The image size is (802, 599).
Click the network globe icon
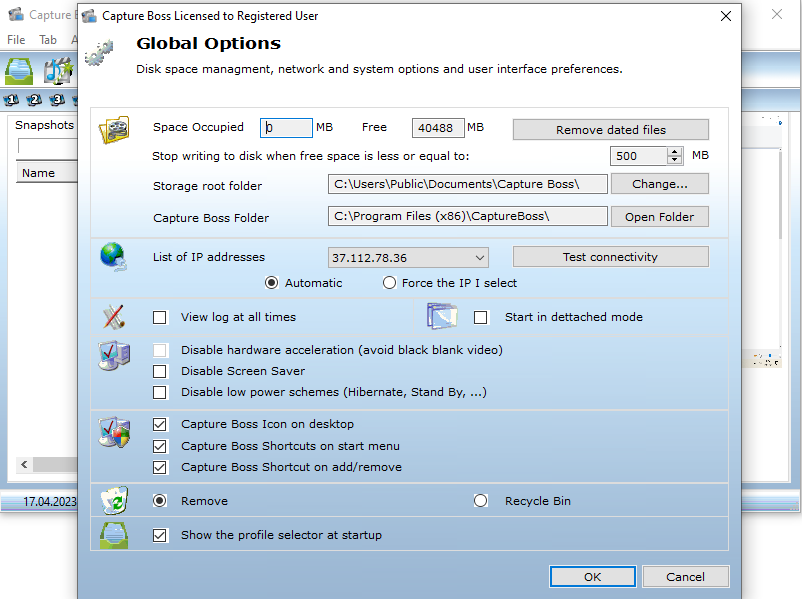click(114, 256)
